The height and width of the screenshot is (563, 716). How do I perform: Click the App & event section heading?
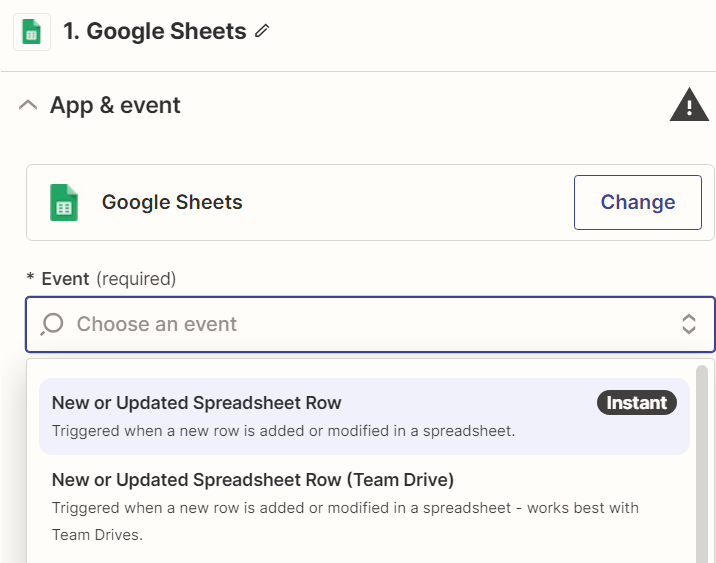(115, 105)
